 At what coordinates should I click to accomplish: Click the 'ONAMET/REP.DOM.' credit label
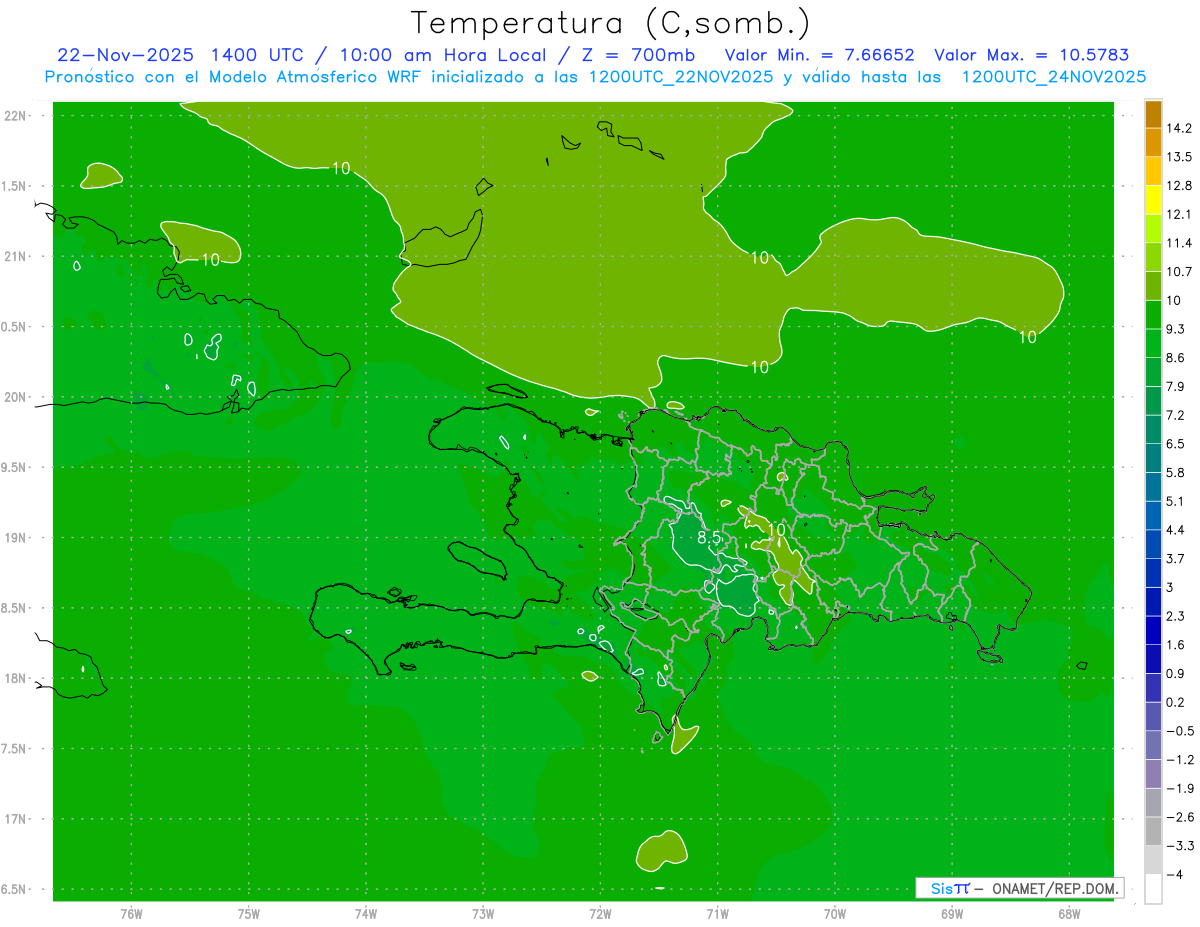(1055, 888)
